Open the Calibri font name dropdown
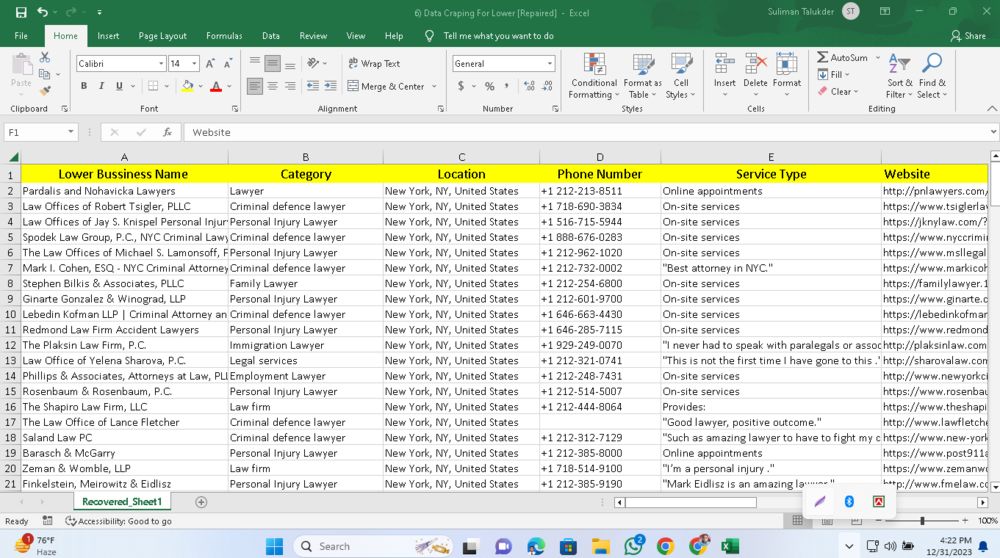 (x=160, y=63)
